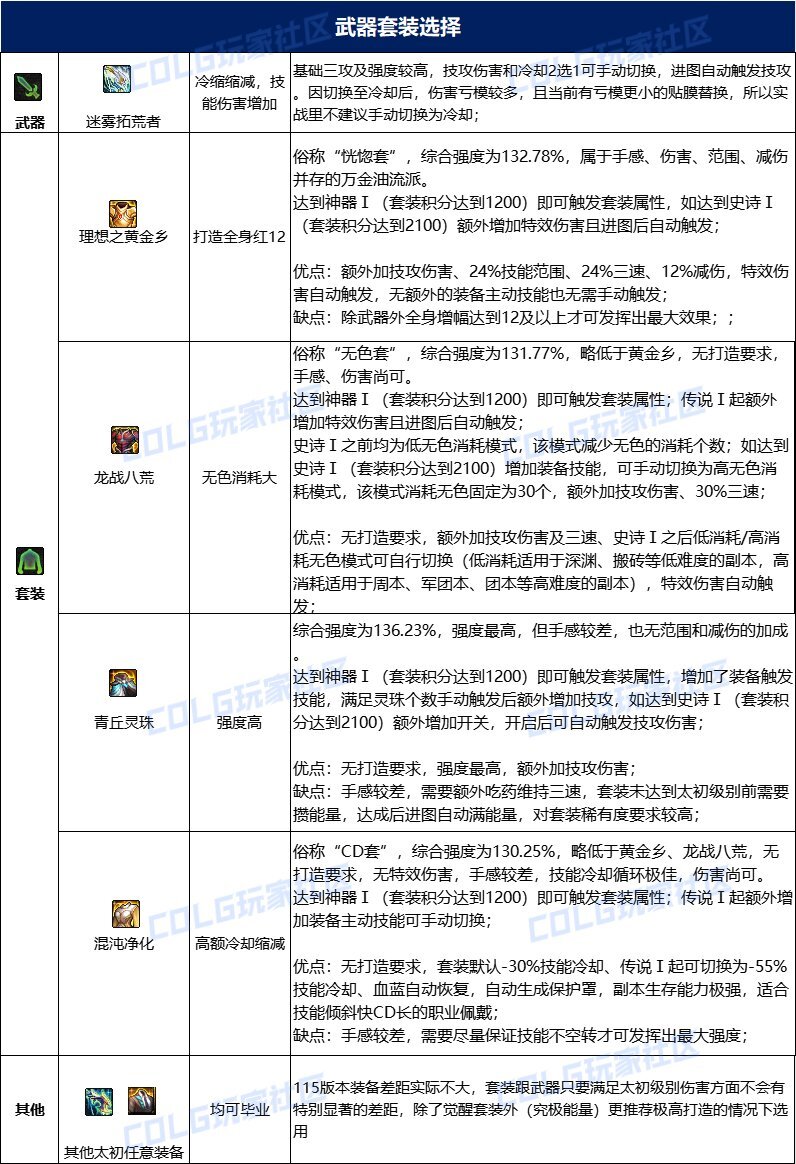Click the 迷雾拓荒者 weapon icon
This screenshot has height=1164, width=796.
(117, 79)
